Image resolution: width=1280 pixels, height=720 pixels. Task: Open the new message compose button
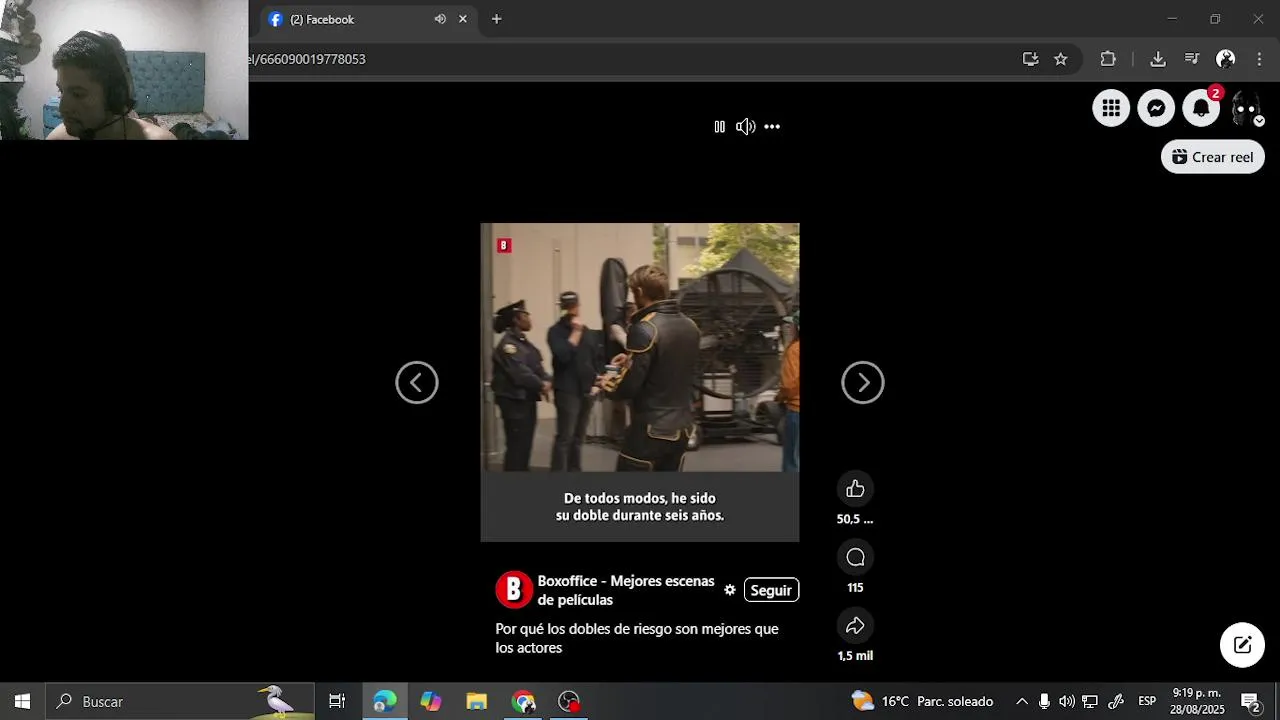click(1242, 645)
